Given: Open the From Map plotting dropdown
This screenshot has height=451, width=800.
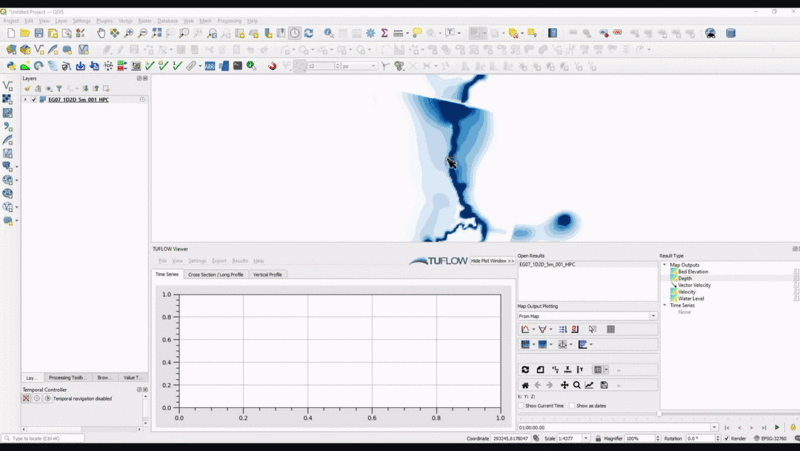Looking at the screenshot, I should click(586, 316).
